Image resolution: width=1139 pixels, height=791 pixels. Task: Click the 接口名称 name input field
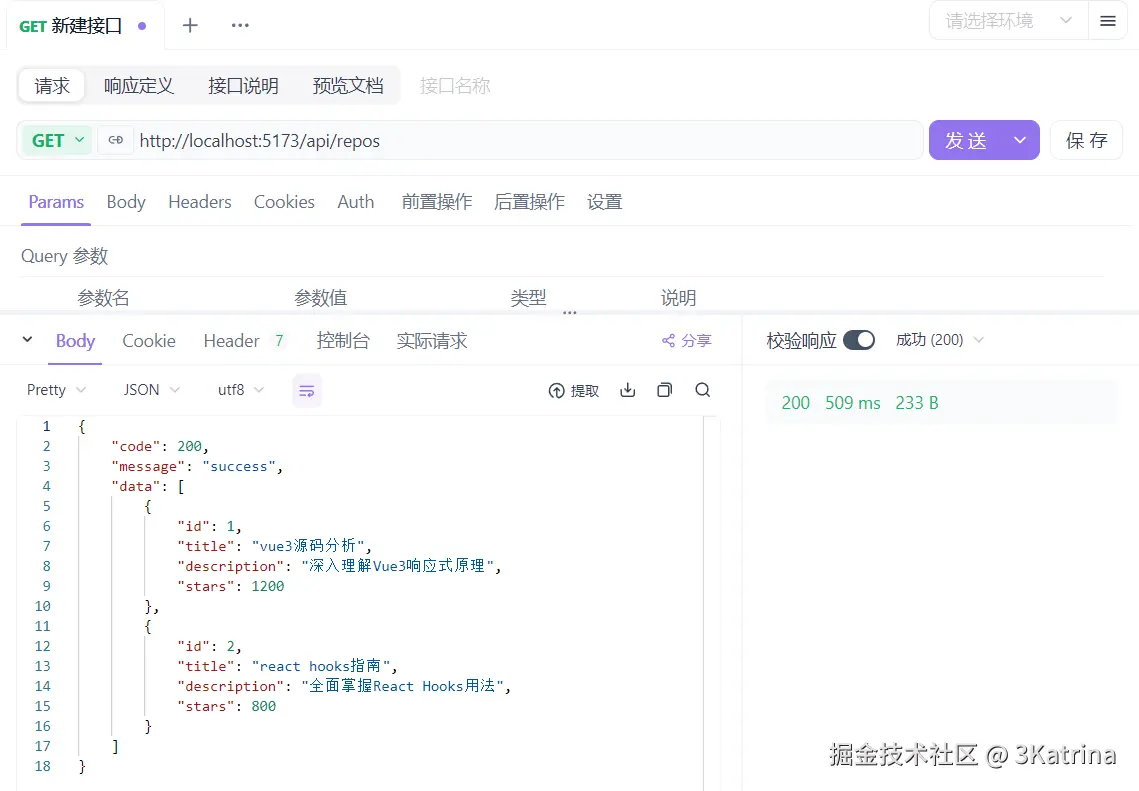point(455,86)
